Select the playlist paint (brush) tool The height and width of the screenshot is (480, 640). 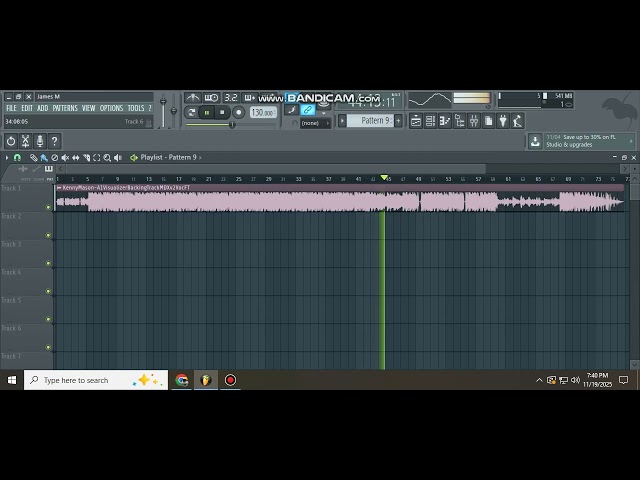pyautogui.click(x=44, y=158)
